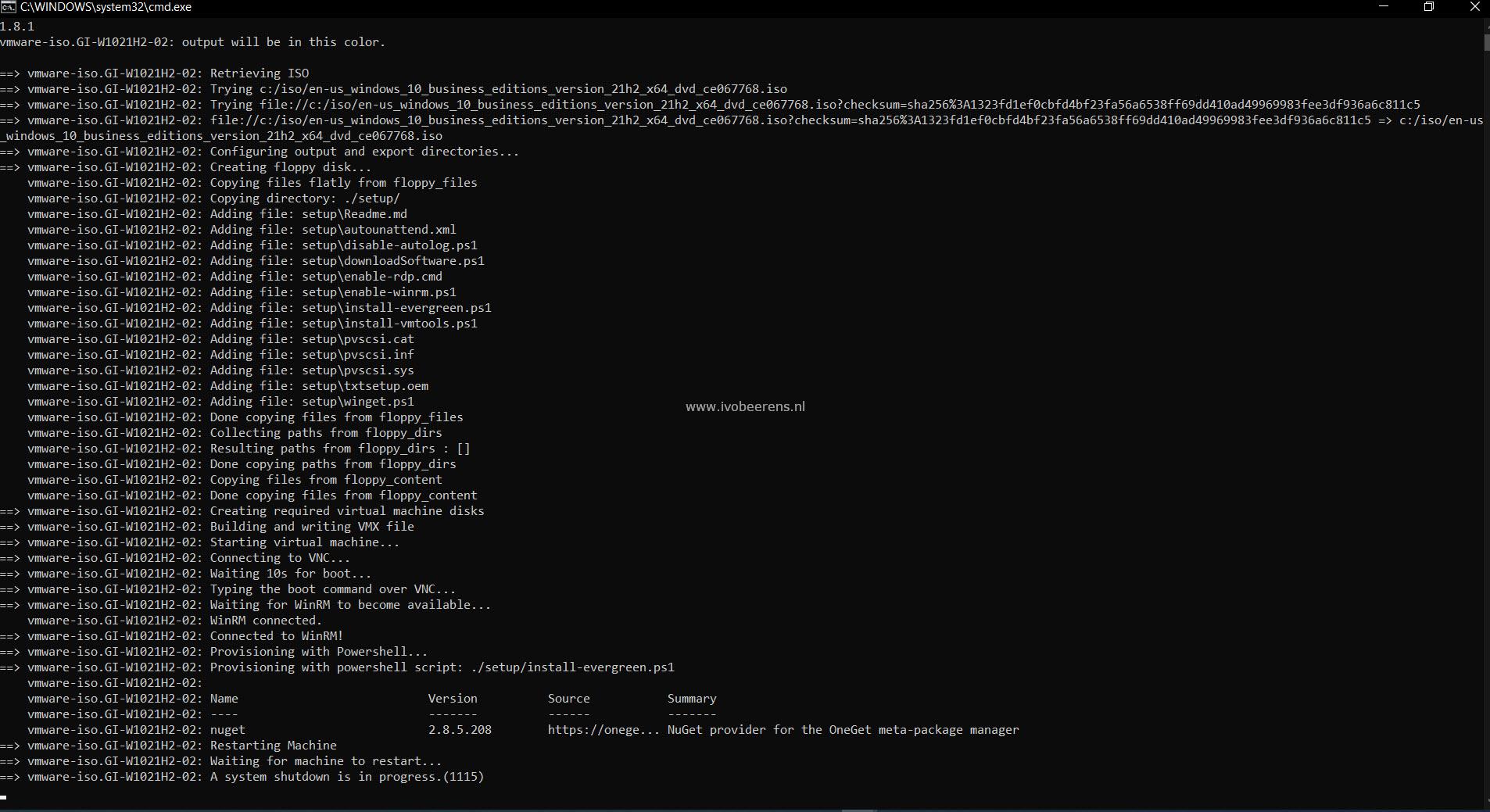Close the cmd.exe window

pyautogui.click(x=1474, y=7)
